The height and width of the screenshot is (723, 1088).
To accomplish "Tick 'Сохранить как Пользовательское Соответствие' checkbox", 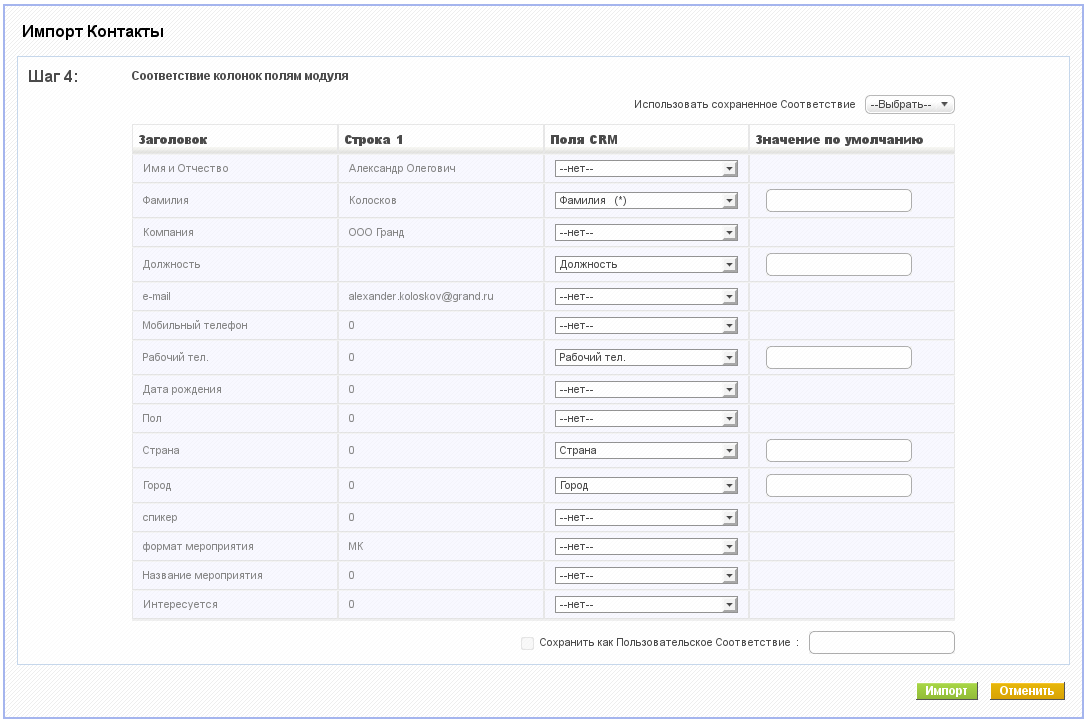I will (x=527, y=643).
